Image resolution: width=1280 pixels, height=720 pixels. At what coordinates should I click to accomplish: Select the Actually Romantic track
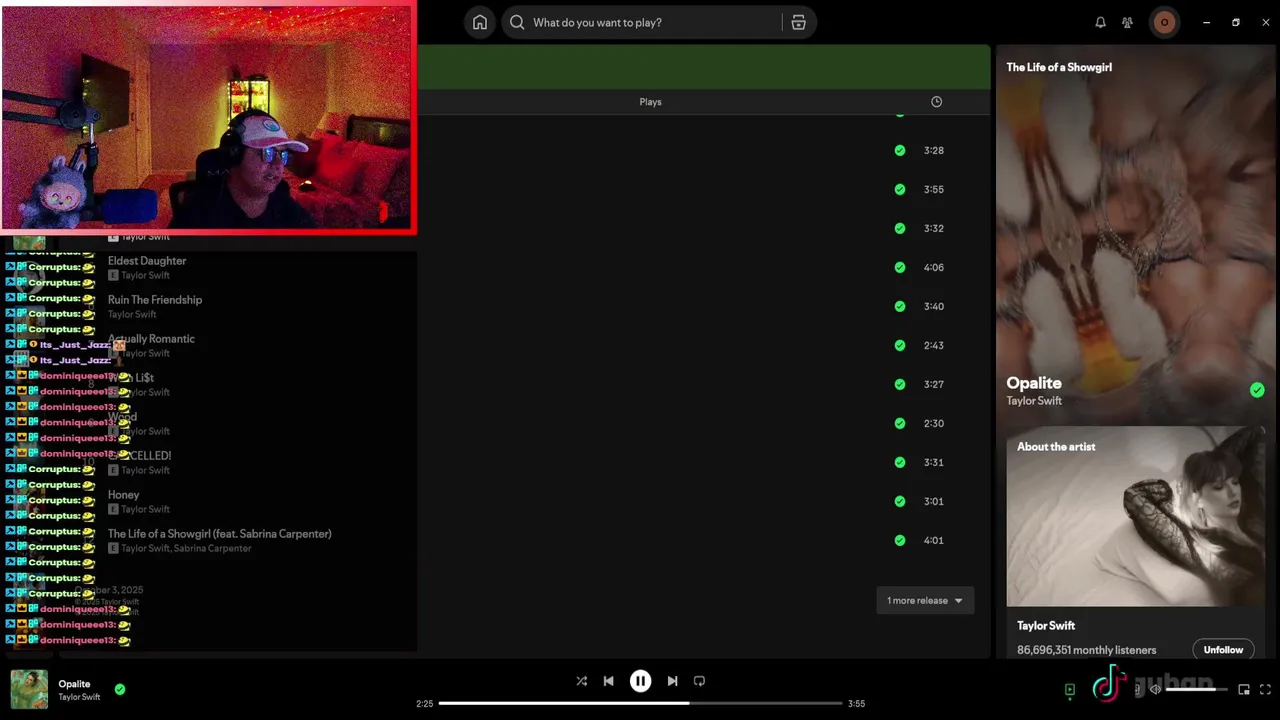(x=151, y=339)
